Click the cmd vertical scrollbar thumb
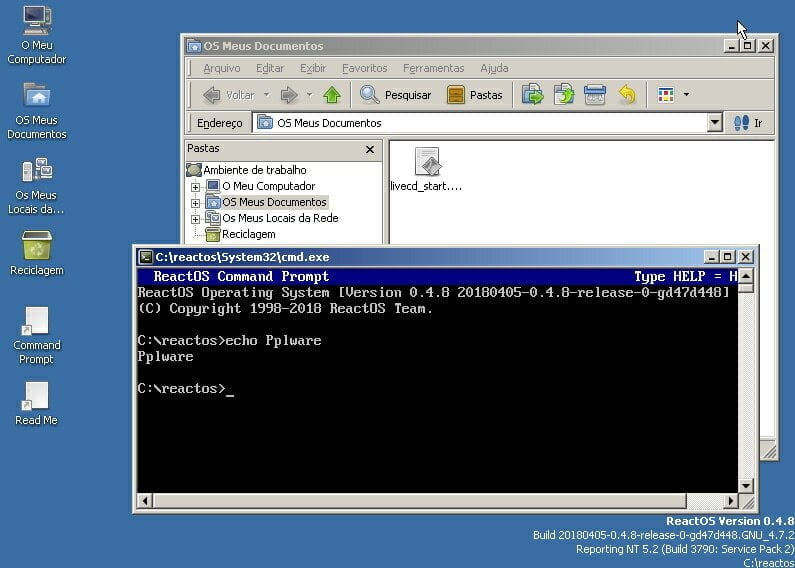The width and height of the screenshot is (795, 568). tap(746, 289)
